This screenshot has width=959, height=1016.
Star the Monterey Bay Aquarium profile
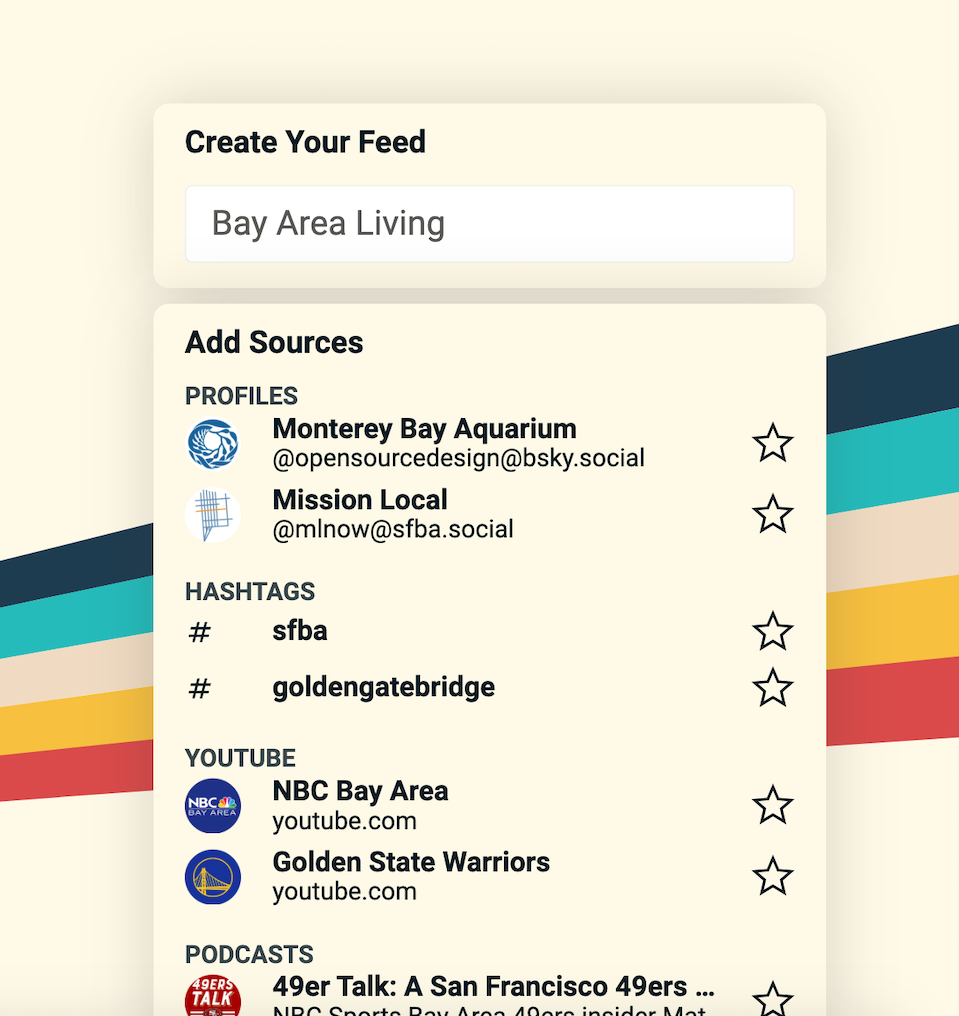tap(772, 443)
